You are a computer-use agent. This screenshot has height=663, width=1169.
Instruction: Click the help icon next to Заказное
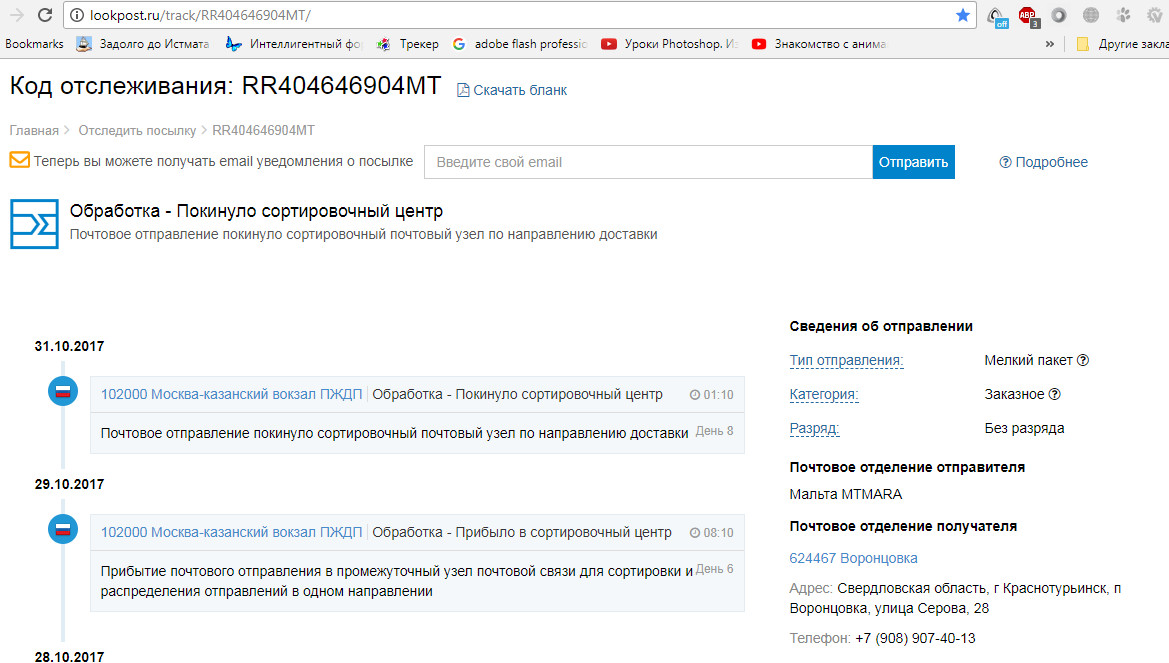click(x=1054, y=394)
